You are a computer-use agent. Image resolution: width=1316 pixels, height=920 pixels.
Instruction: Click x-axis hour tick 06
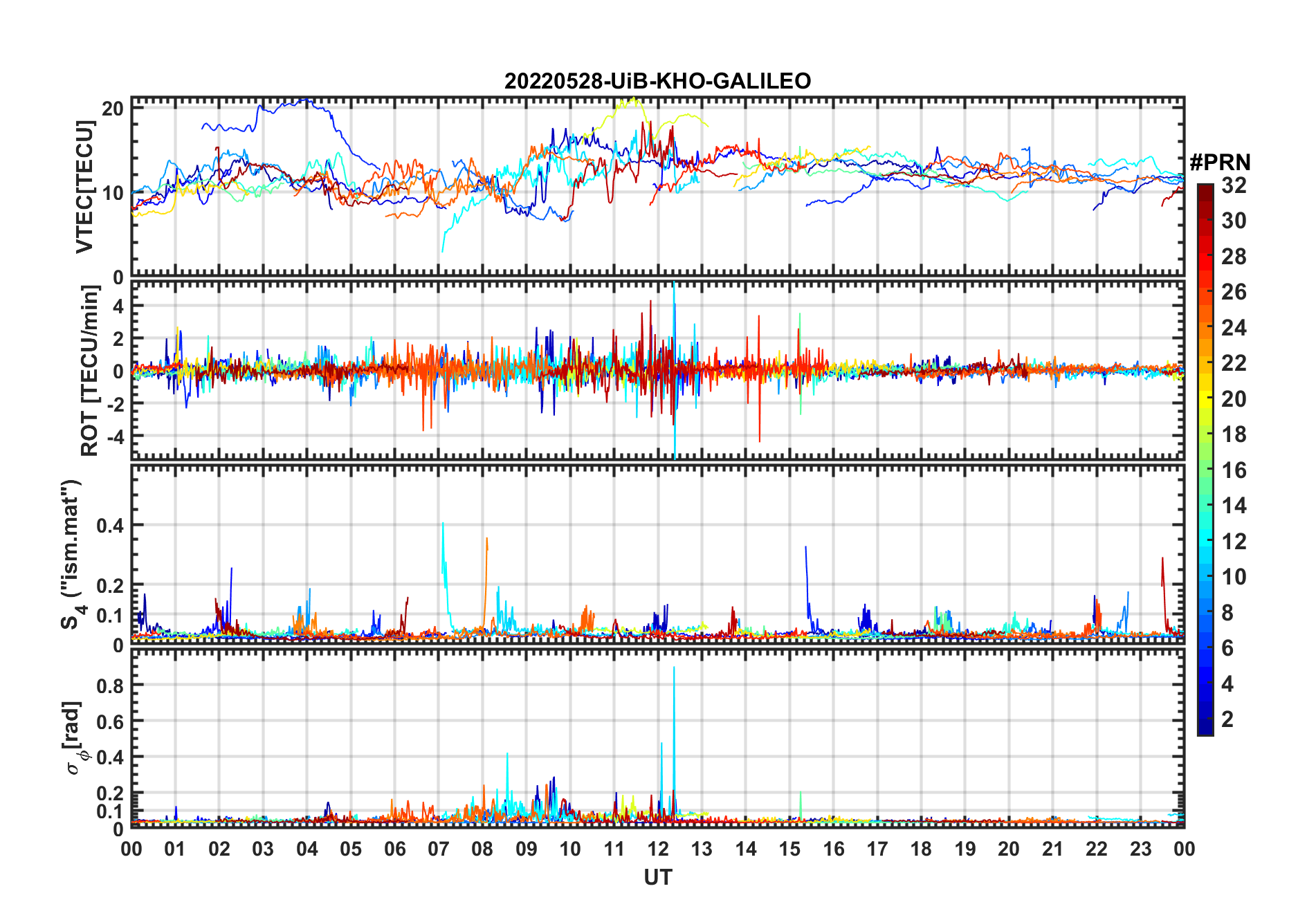395,849
